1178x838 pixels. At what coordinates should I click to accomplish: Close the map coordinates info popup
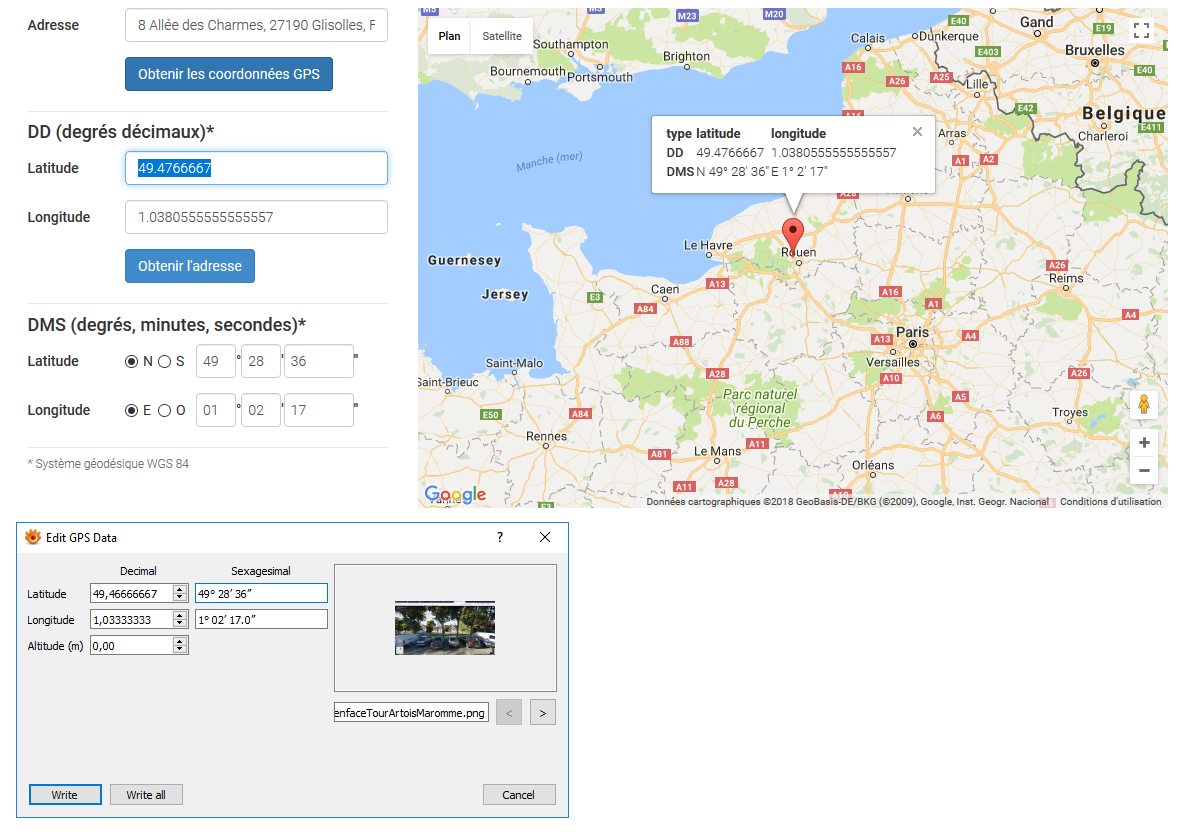[917, 132]
